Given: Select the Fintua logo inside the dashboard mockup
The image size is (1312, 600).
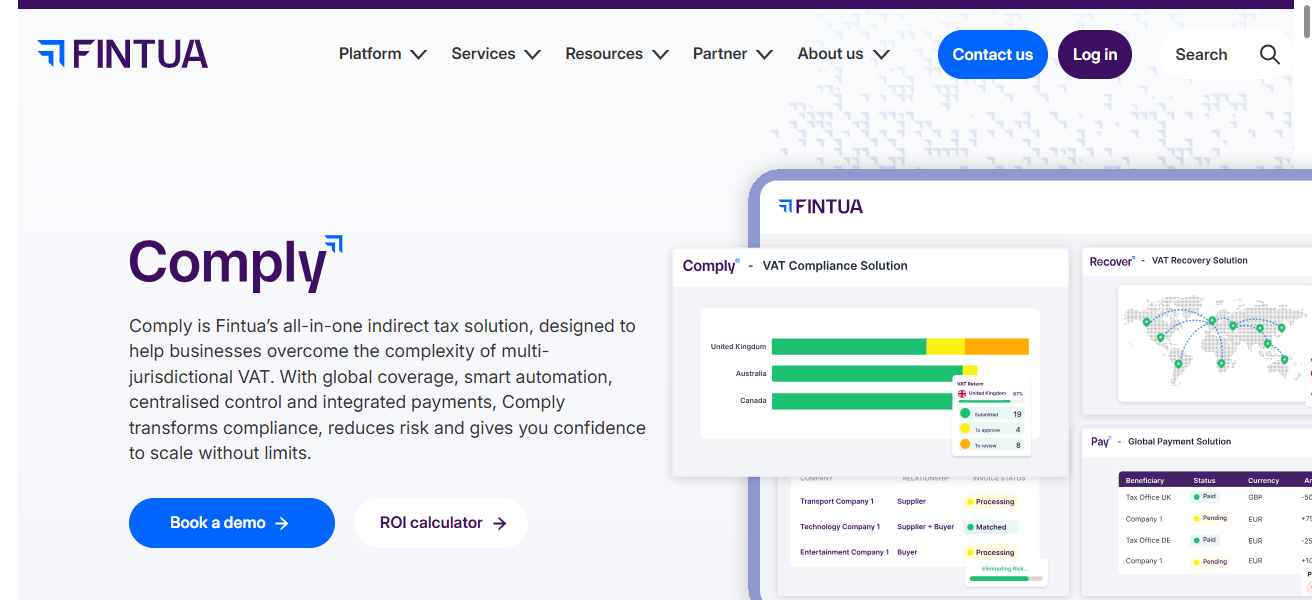Looking at the screenshot, I should (818, 206).
